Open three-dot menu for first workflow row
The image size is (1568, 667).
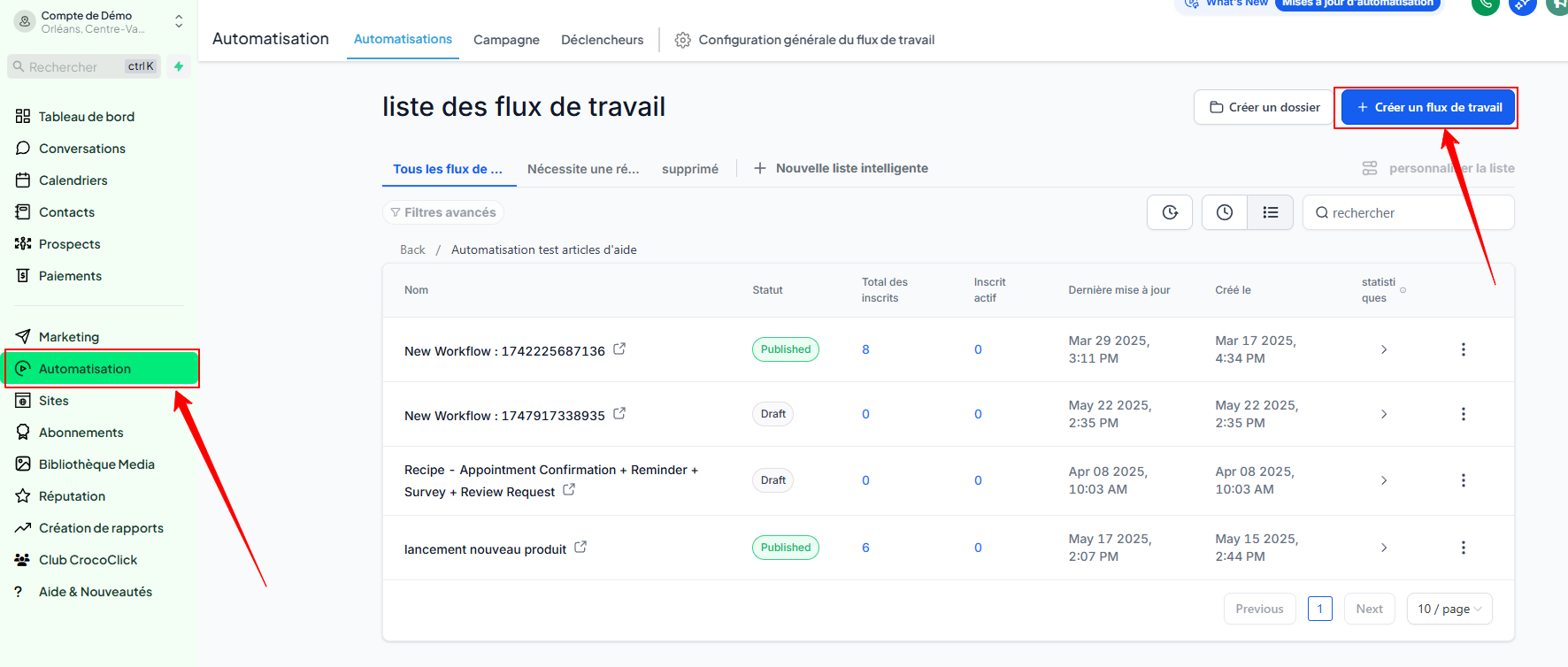pyautogui.click(x=1463, y=349)
